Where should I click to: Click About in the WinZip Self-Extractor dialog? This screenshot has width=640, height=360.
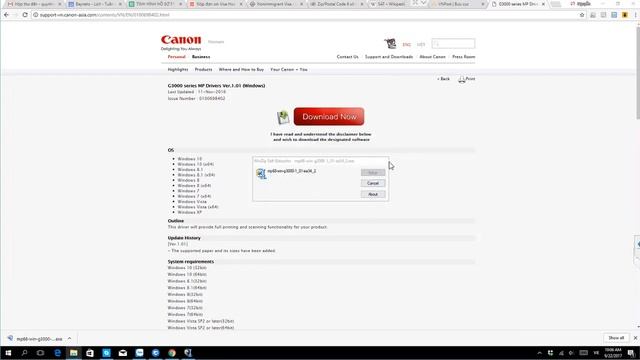[373, 194]
